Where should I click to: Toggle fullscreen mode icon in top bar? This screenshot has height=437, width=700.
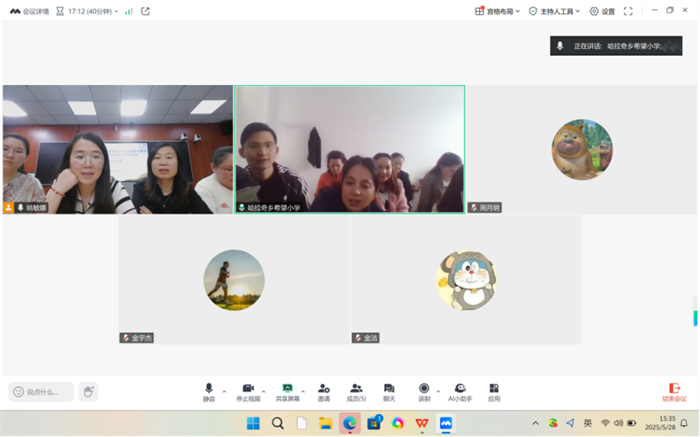[628, 11]
